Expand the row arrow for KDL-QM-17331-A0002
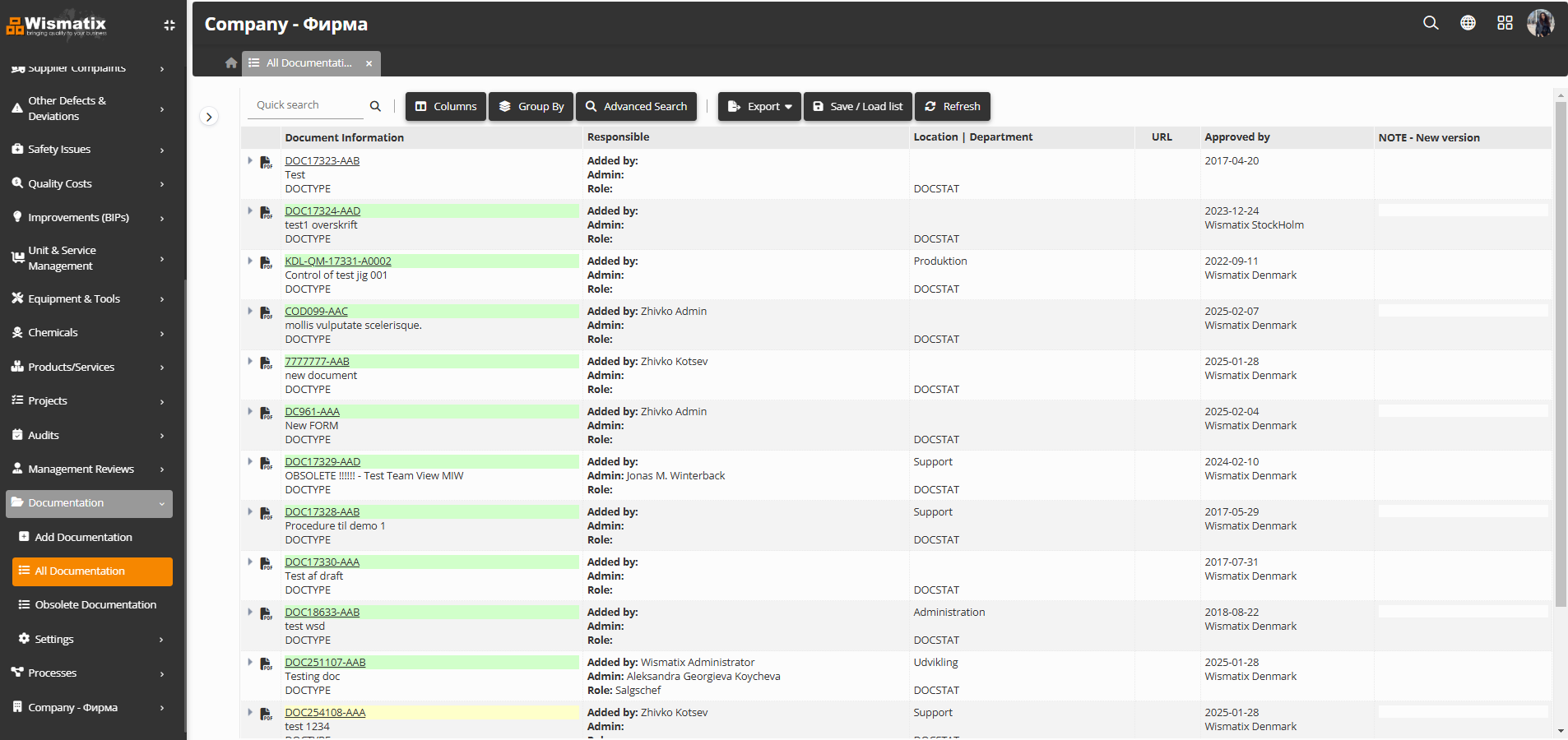 (249, 261)
